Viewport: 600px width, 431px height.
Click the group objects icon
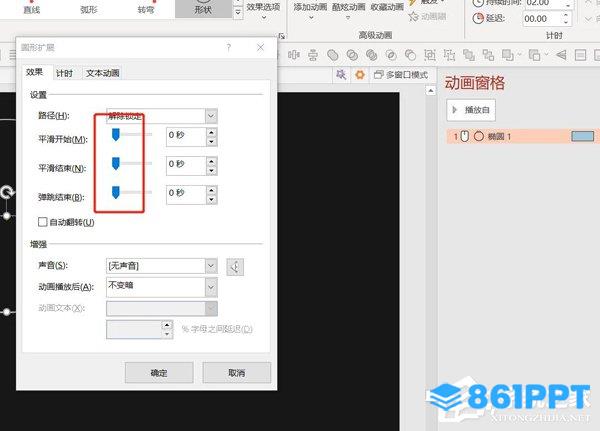430,55
